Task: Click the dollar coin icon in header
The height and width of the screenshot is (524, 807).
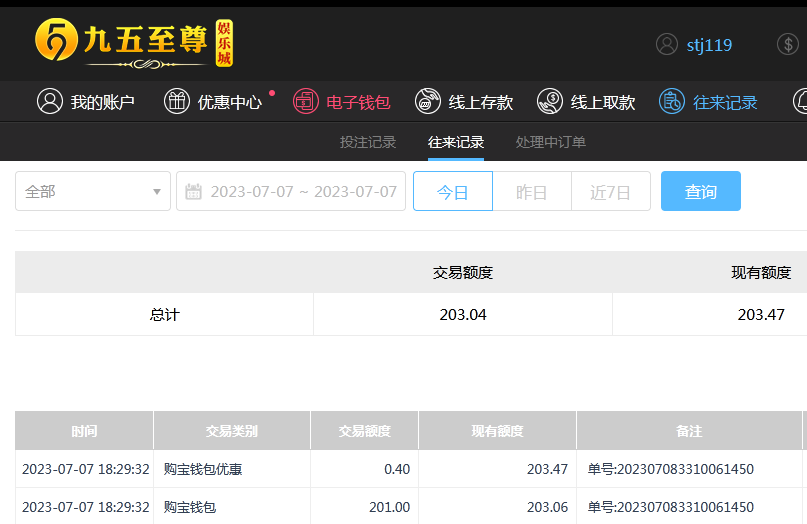Action: click(x=787, y=44)
